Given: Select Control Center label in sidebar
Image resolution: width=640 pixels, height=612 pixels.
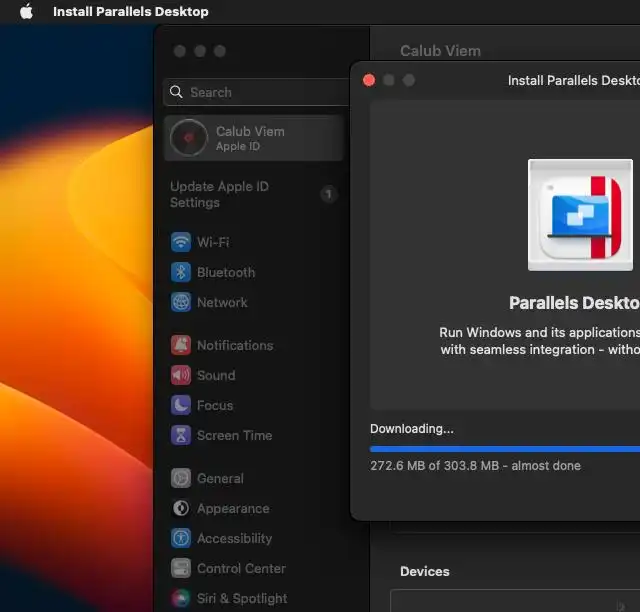Looking at the screenshot, I should point(241,568).
